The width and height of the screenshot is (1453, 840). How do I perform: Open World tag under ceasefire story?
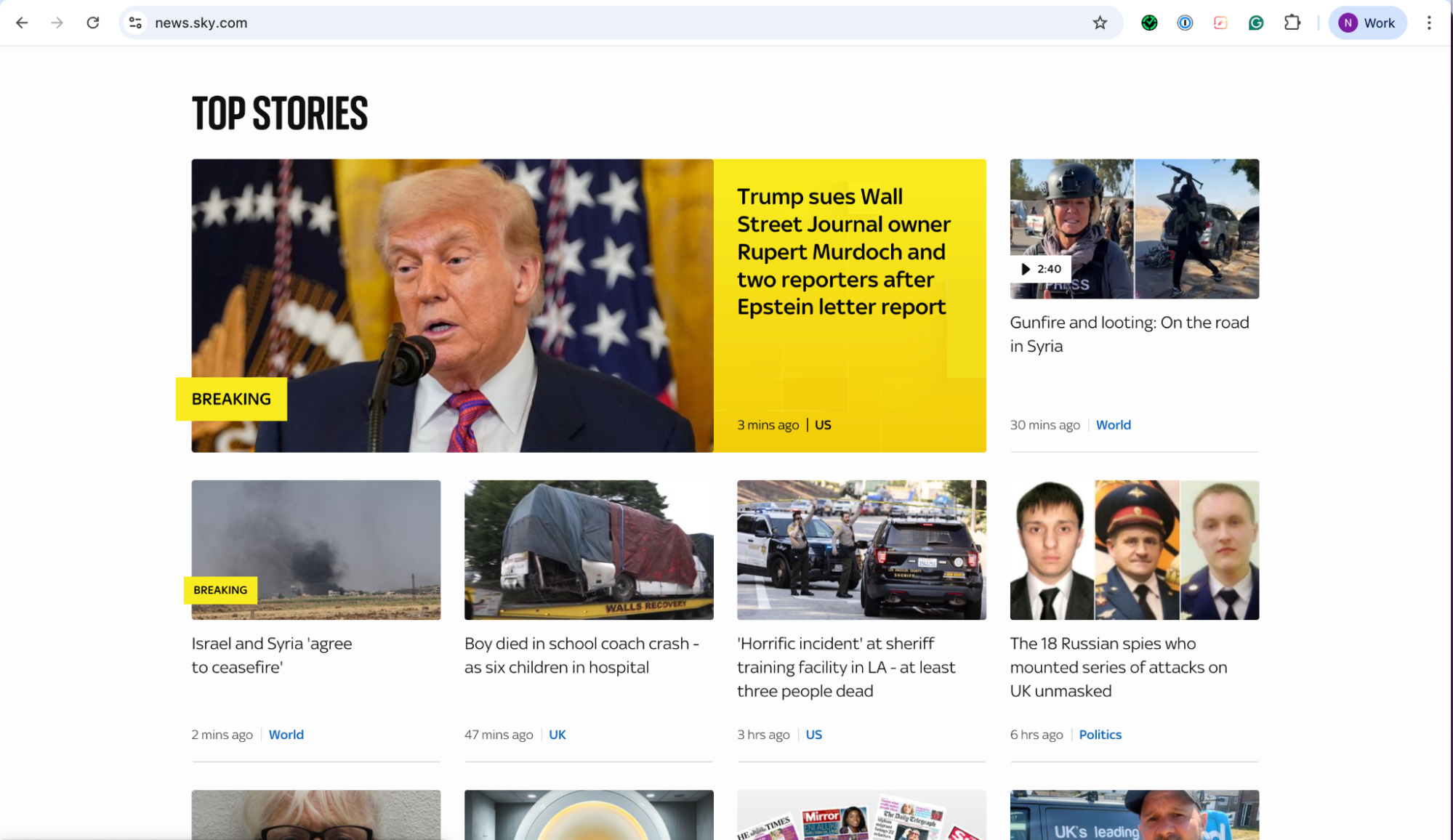click(x=286, y=735)
